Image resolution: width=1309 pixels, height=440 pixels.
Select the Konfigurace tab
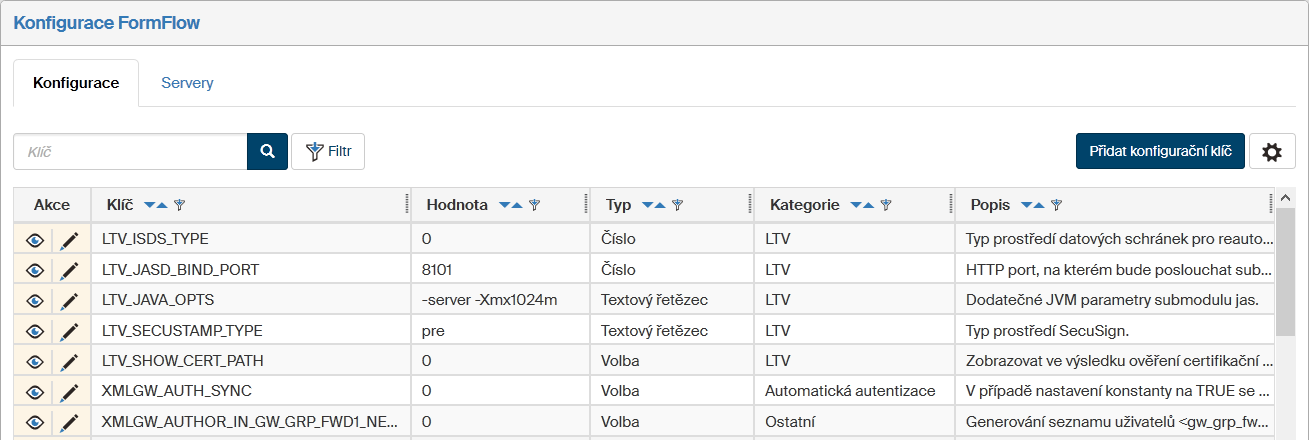pos(76,83)
